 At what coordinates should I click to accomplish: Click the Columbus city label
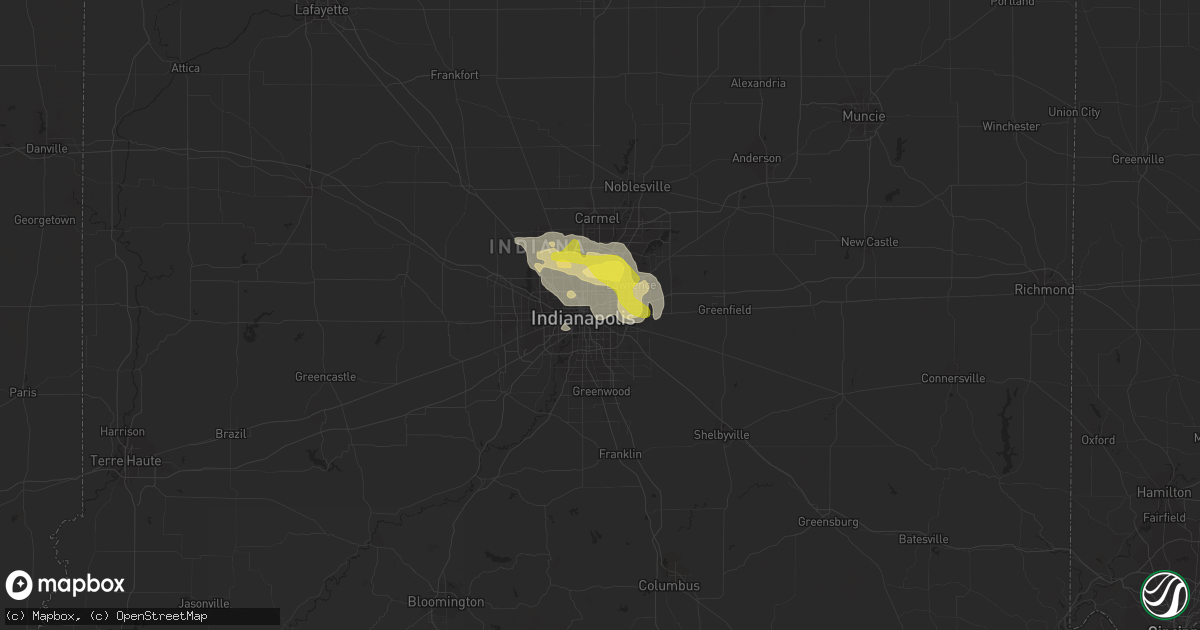pos(669,585)
